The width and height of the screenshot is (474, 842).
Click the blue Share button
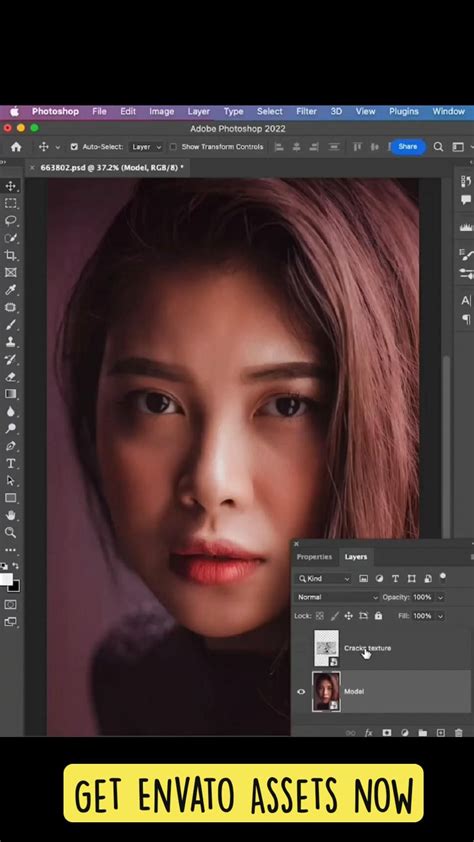click(407, 147)
